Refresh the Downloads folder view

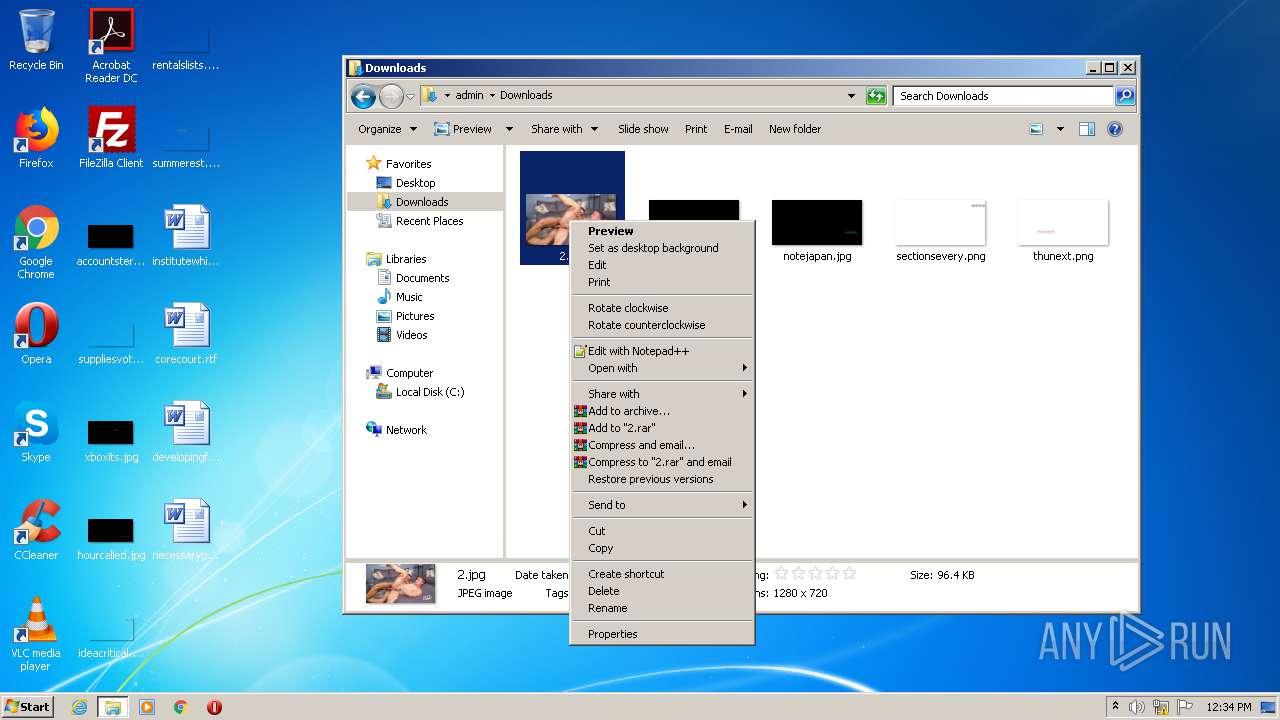pyautogui.click(x=876, y=96)
